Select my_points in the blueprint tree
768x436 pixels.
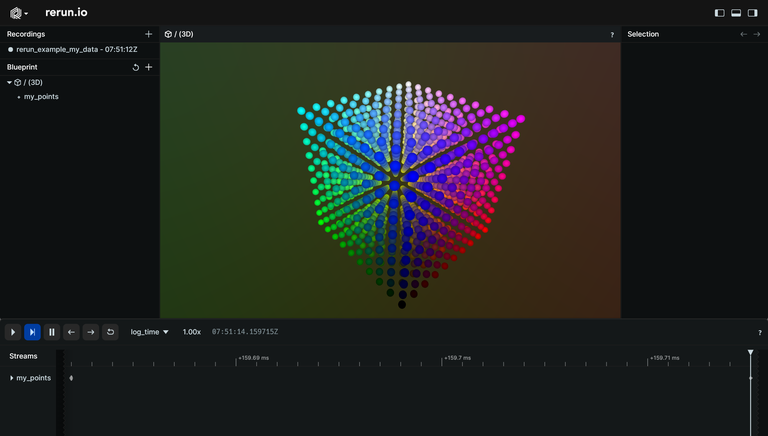pos(41,97)
